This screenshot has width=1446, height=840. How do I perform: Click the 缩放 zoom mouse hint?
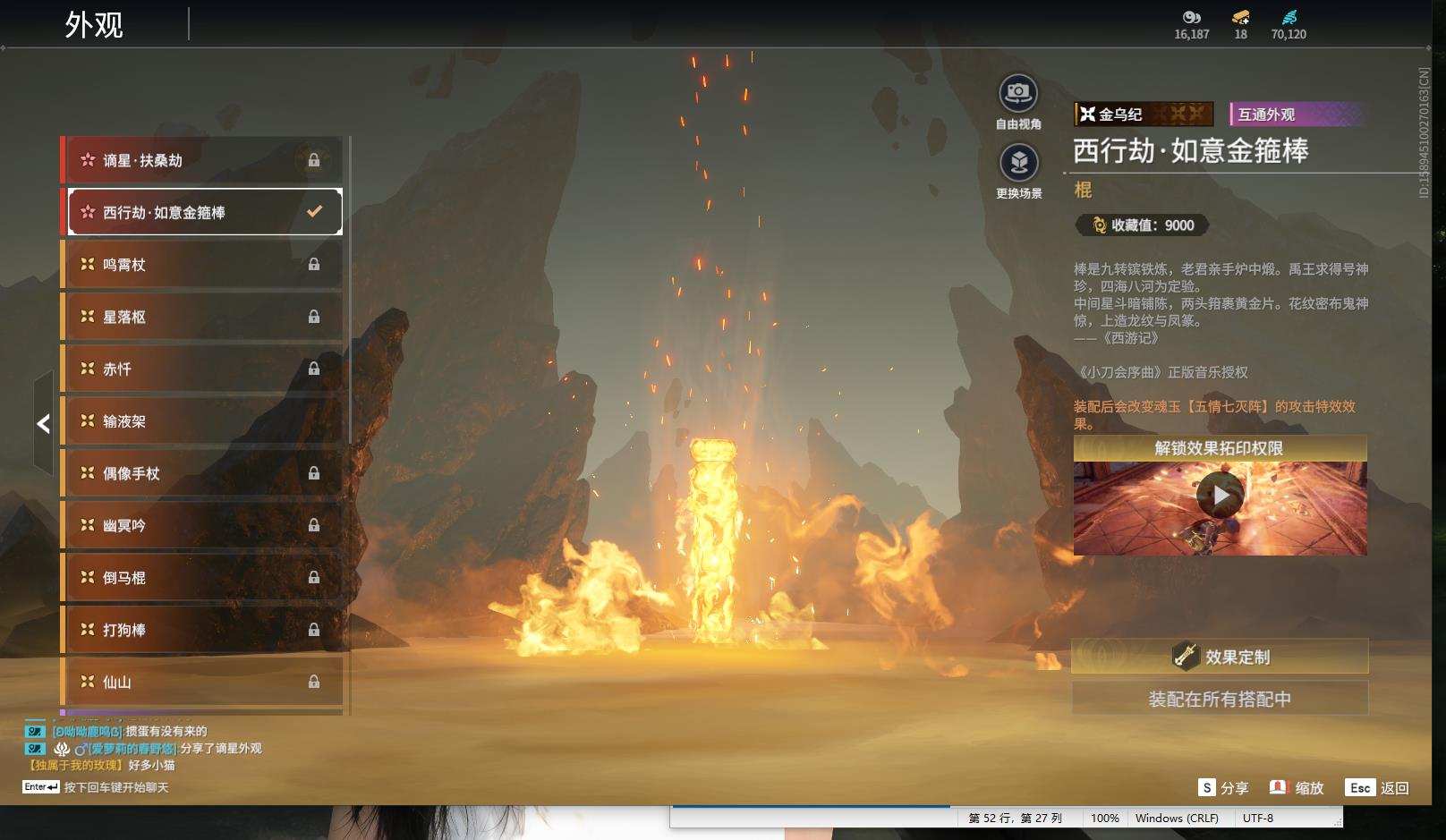(x=1297, y=788)
